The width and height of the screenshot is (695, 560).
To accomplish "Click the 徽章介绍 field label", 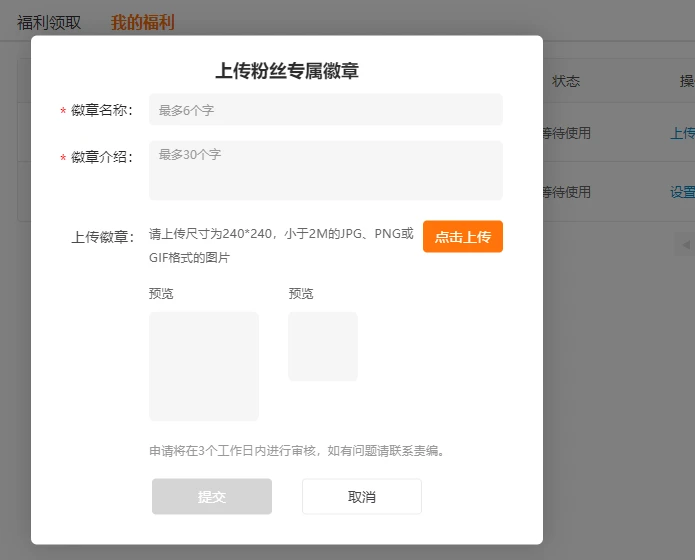I will [102, 157].
